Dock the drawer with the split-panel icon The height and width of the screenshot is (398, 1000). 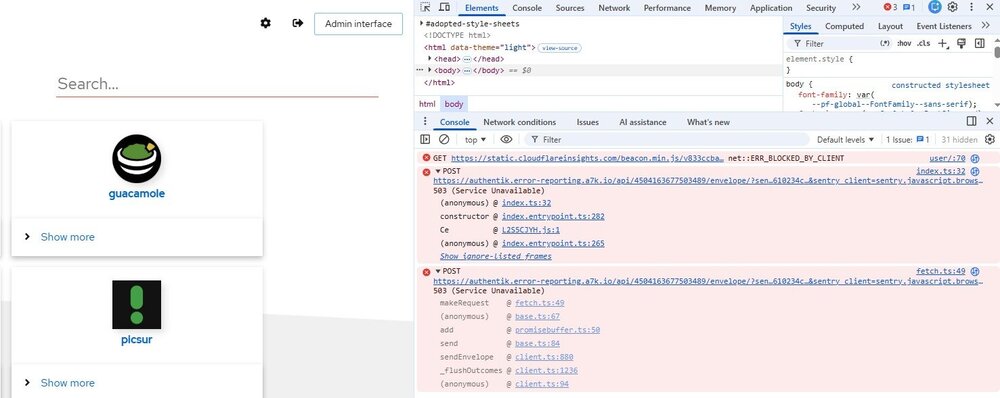coord(971,121)
